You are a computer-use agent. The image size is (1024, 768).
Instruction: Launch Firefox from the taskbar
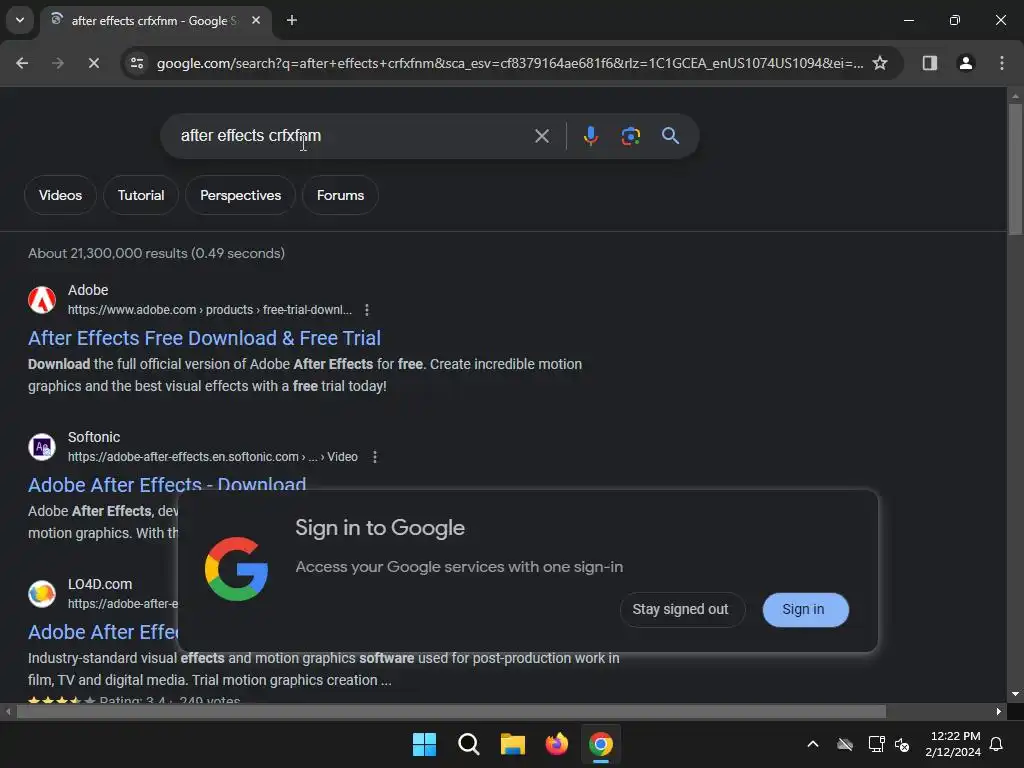(556, 744)
